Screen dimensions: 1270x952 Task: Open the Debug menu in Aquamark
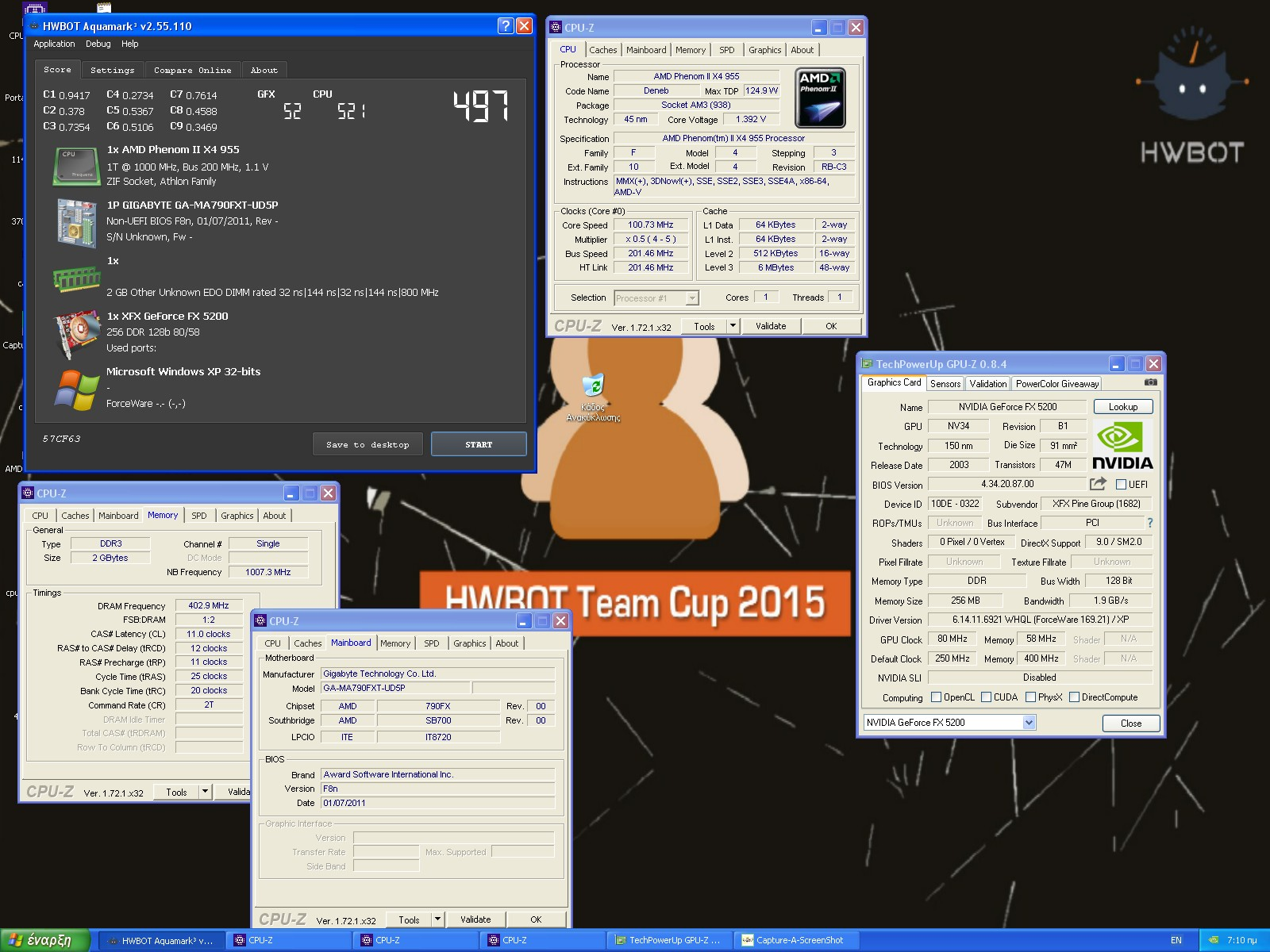point(98,44)
